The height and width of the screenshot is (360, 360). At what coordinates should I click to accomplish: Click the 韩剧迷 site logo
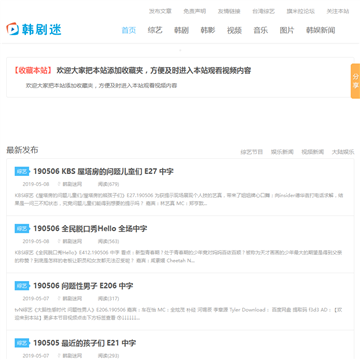[34, 29]
